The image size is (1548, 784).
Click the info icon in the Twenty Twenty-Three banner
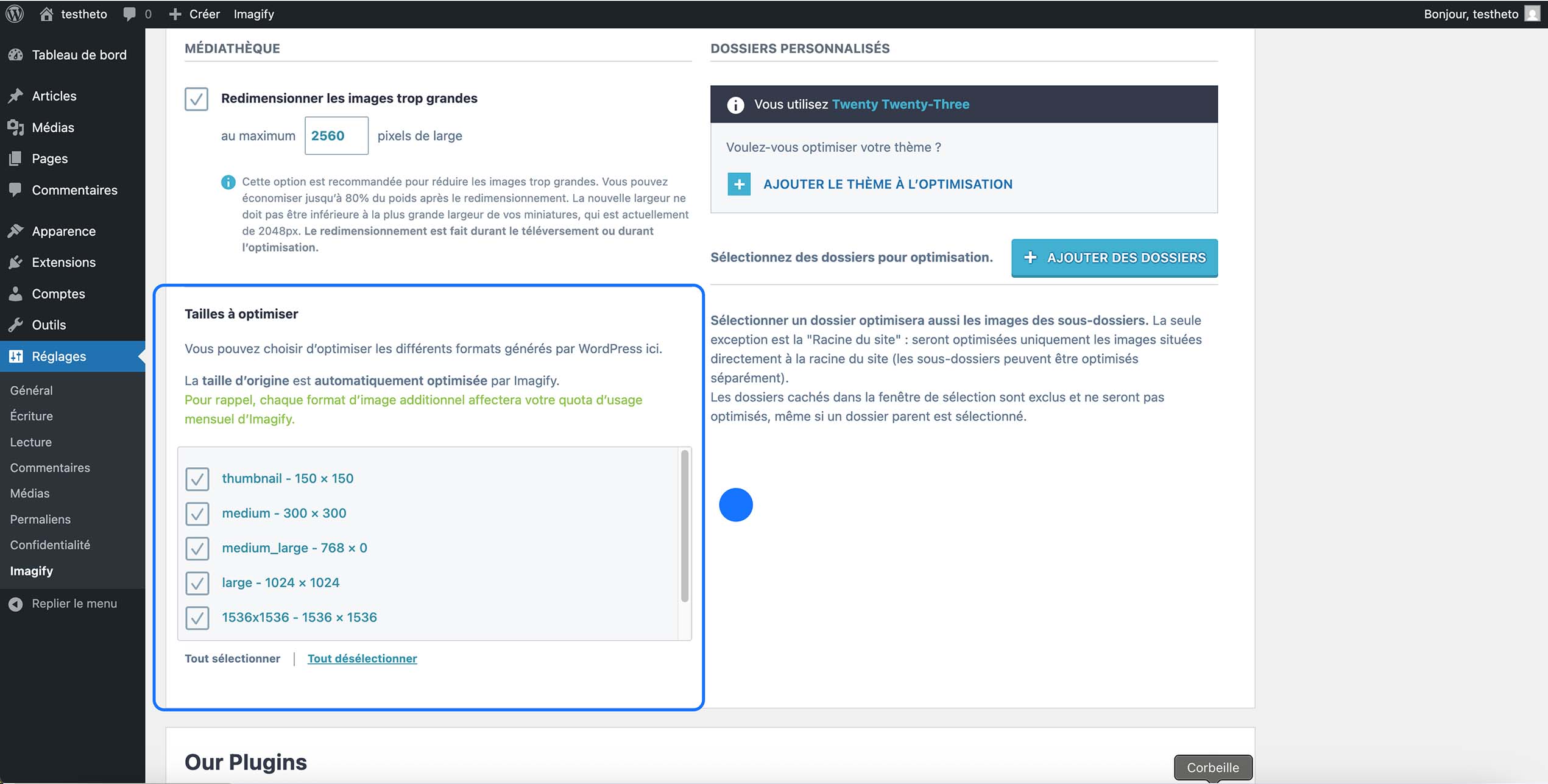click(736, 104)
